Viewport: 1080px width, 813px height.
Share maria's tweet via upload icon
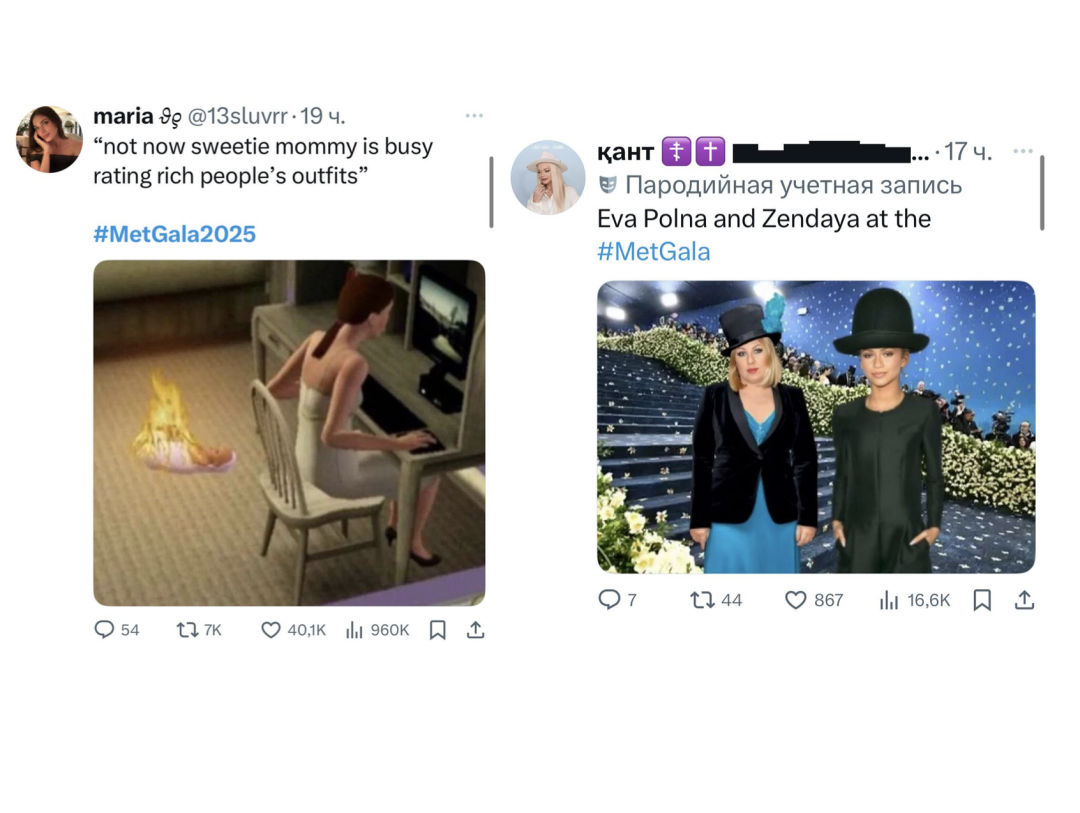pyautogui.click(x=476, y=630)
